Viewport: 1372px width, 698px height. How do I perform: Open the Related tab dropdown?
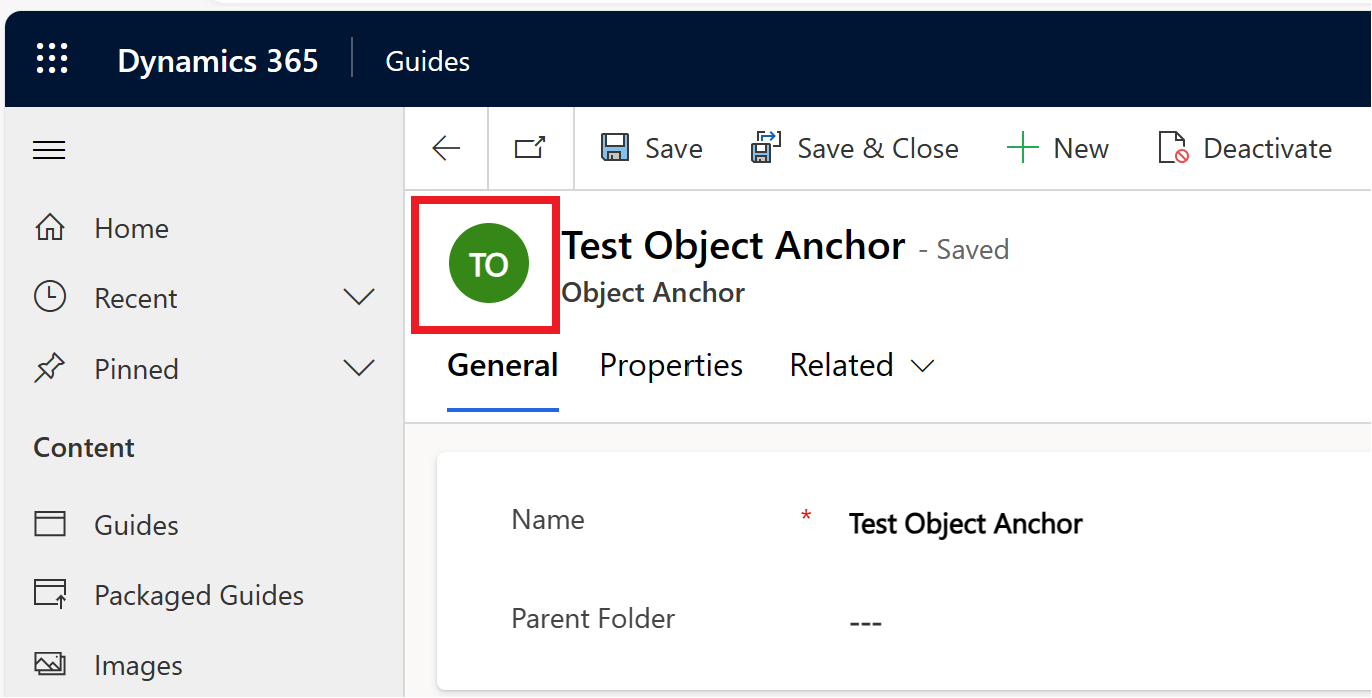(x=861, y=366)
